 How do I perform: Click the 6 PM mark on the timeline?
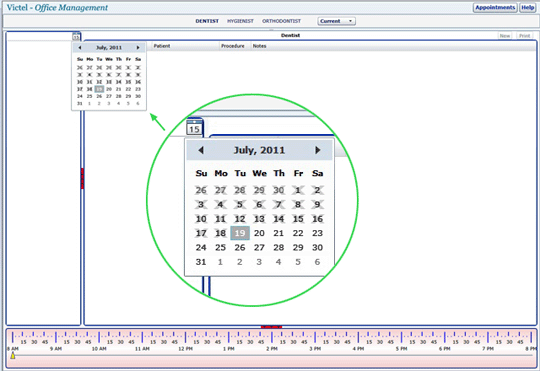pyautogui.click(x=444, y=349)
